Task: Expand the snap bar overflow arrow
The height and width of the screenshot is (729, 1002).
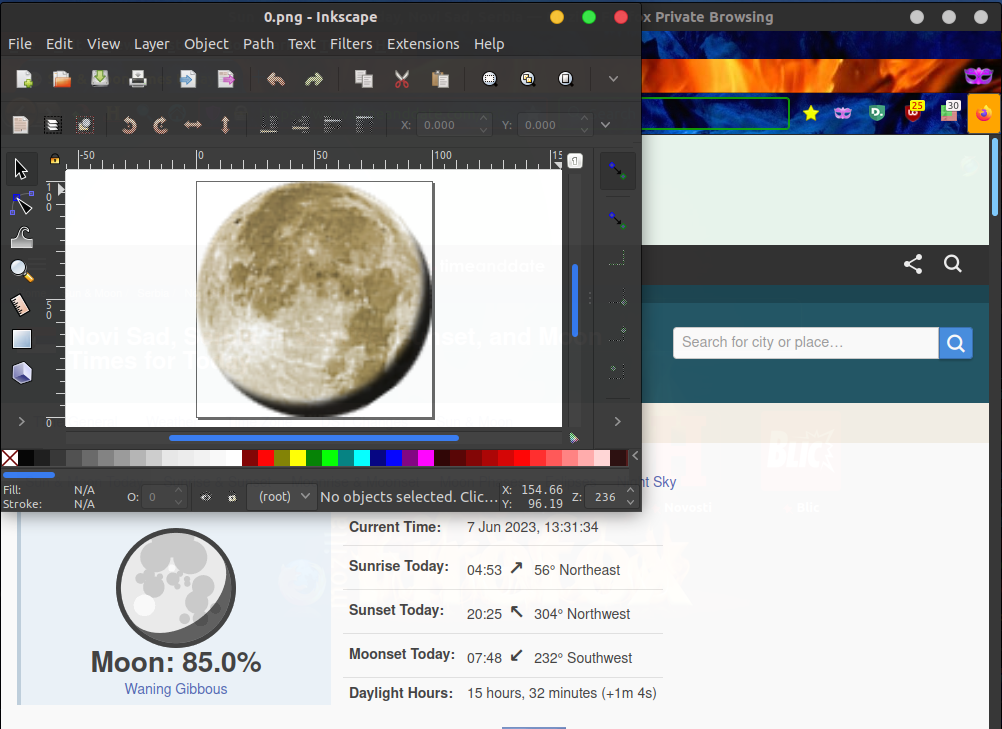Action: tap(617, 422)
